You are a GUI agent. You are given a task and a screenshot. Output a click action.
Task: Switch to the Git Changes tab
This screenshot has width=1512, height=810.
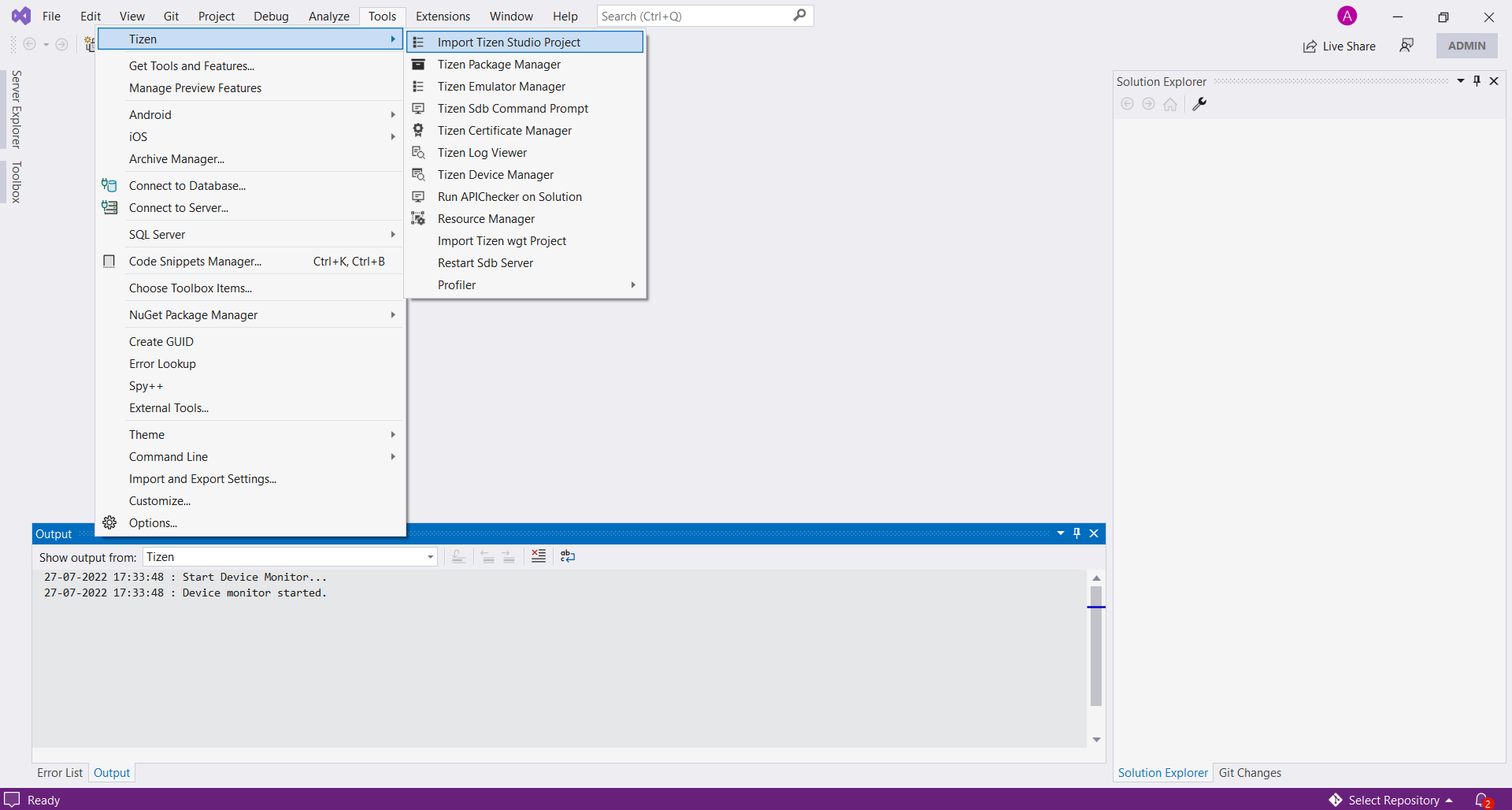[1251, 772]
